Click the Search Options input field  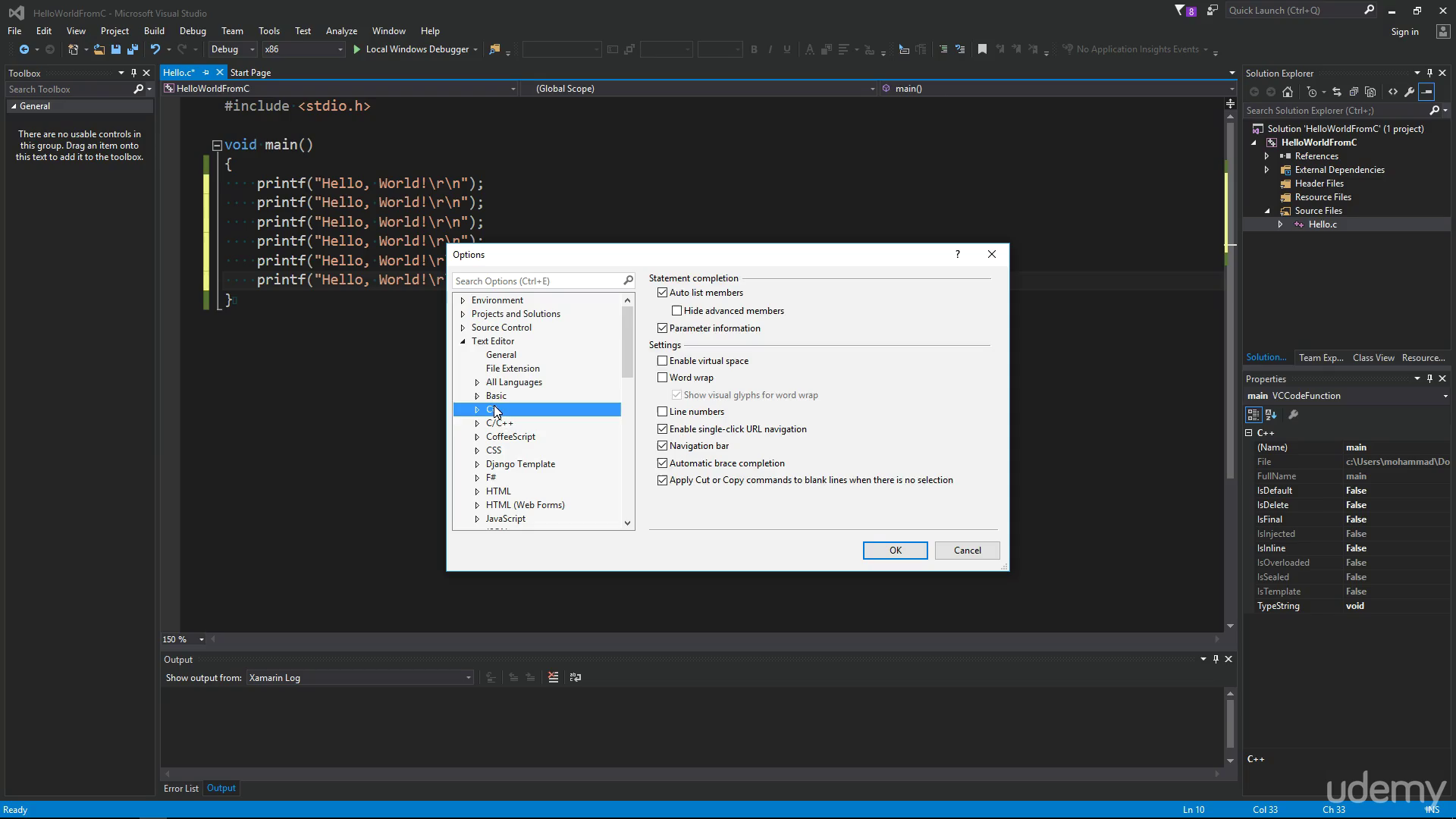[537, 281]
